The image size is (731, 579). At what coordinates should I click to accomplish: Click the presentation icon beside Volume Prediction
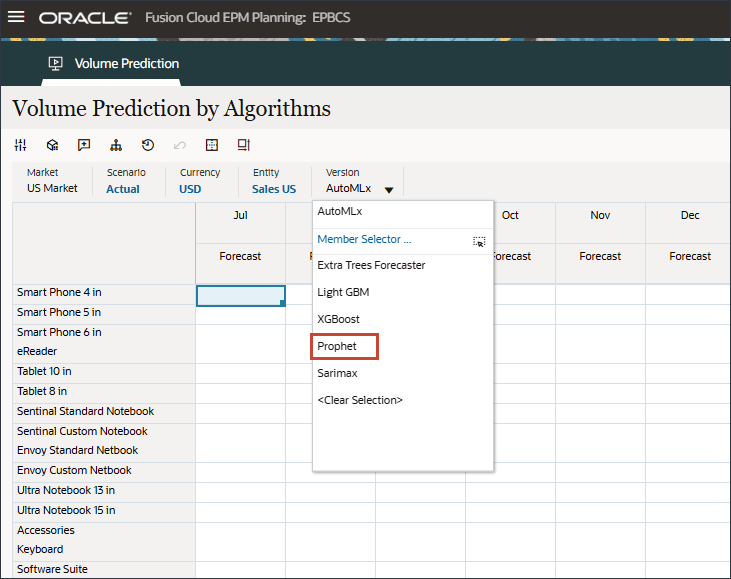coord(55,63)
